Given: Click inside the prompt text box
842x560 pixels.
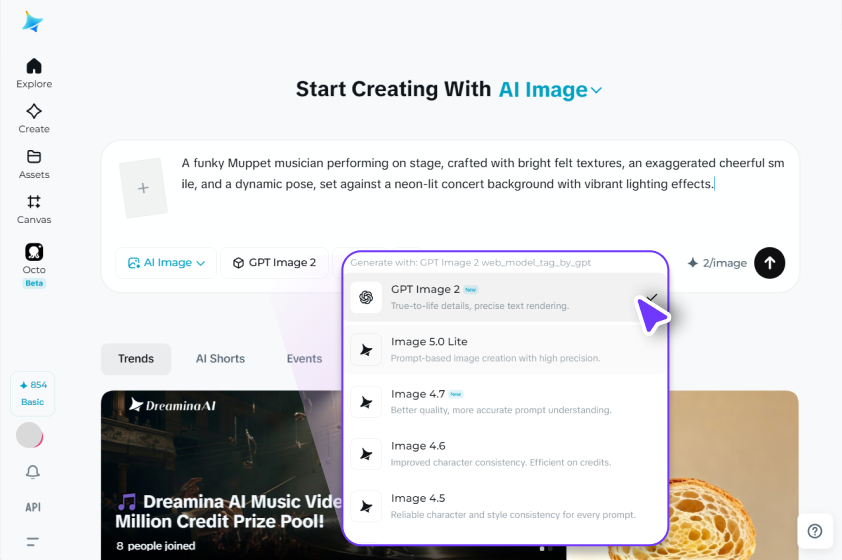Looking at the screenshot, I should (x=482, y=173).
